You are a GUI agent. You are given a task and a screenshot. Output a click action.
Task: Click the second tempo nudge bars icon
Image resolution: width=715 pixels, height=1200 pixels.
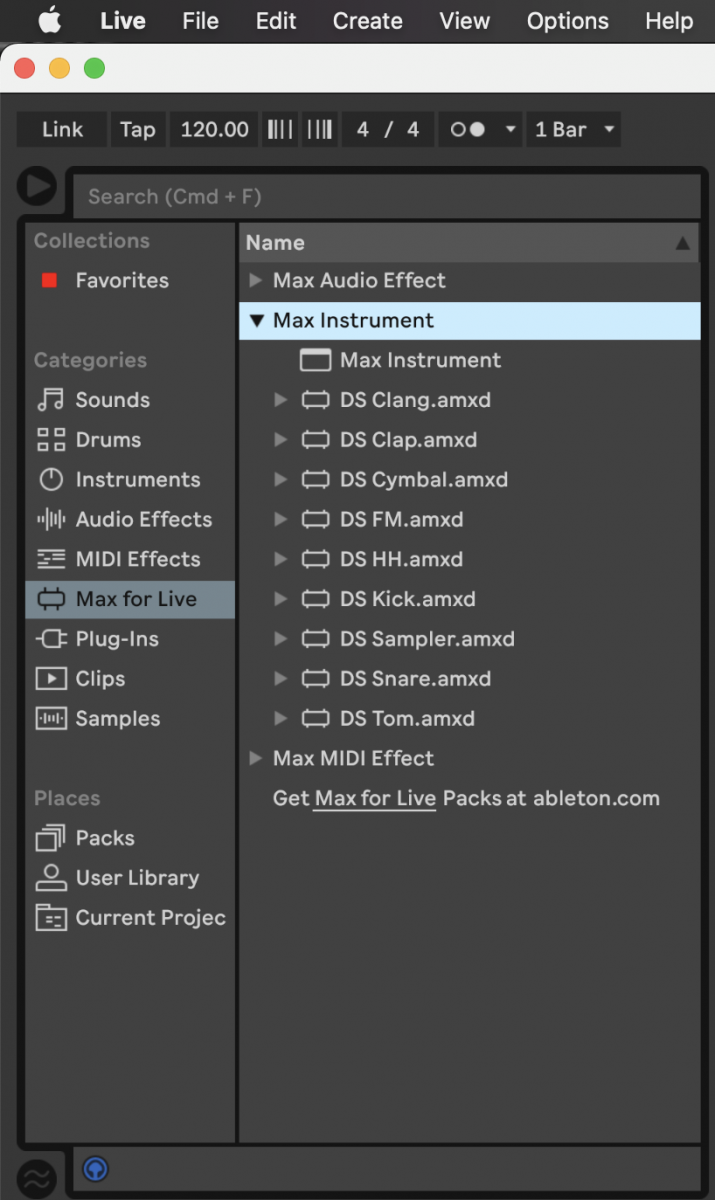[x=320, y=129]
